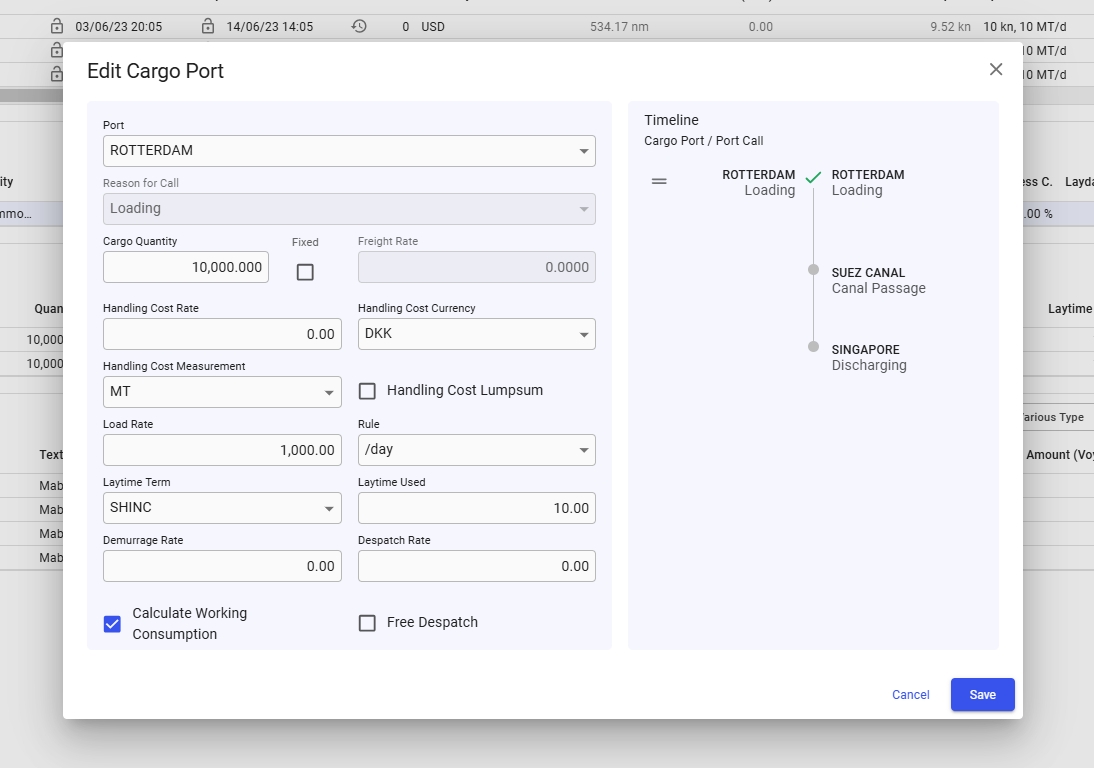Enable the Free Despatch checkbox
The image size is (1094, 768).
367,623
